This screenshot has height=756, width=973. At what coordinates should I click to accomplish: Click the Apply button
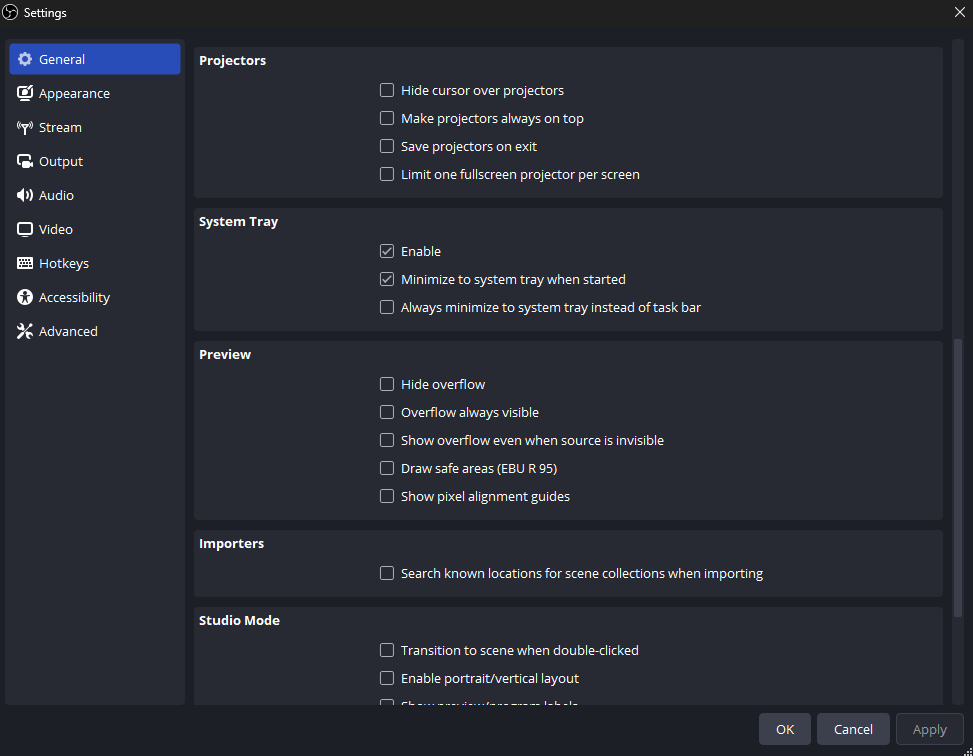coord(930,729)
